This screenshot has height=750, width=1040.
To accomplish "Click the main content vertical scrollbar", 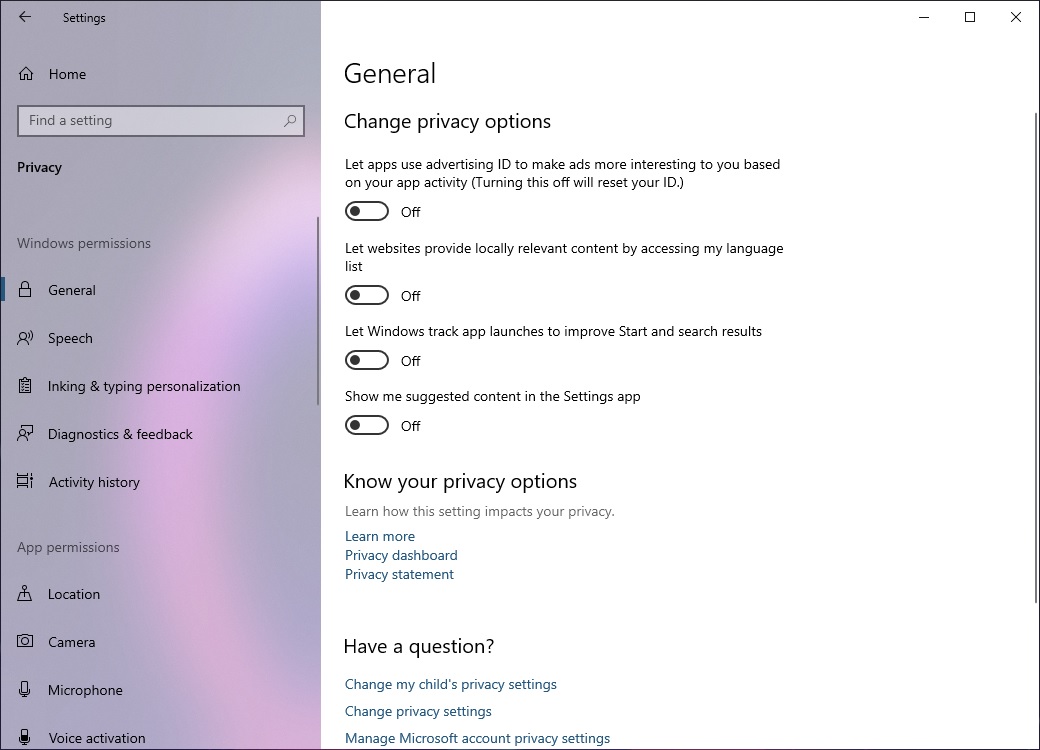I will (1037, 358).
